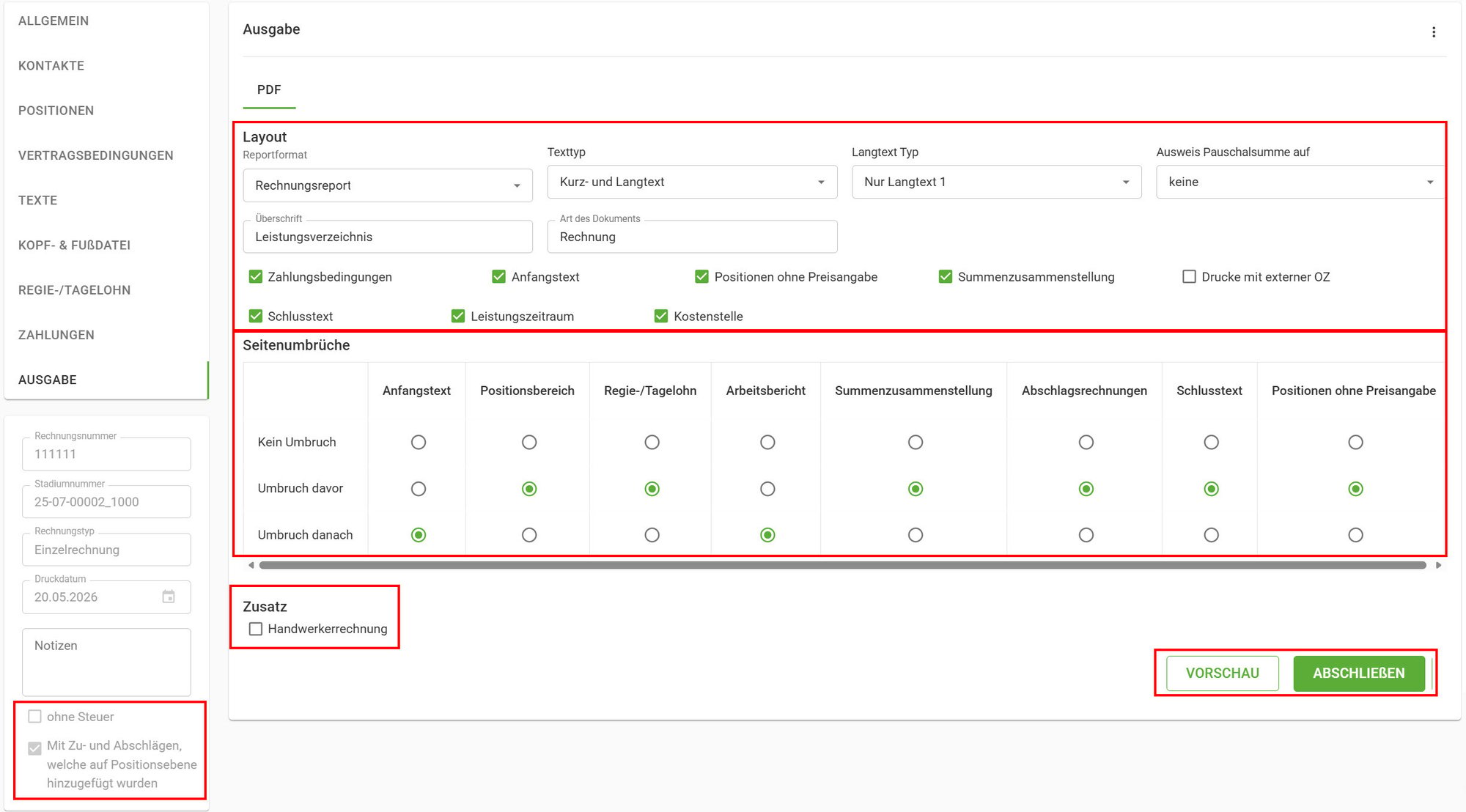Select Kein Umbruch for Anfangstext
This screenshot has height=812, width=1466.
[419, 442]
